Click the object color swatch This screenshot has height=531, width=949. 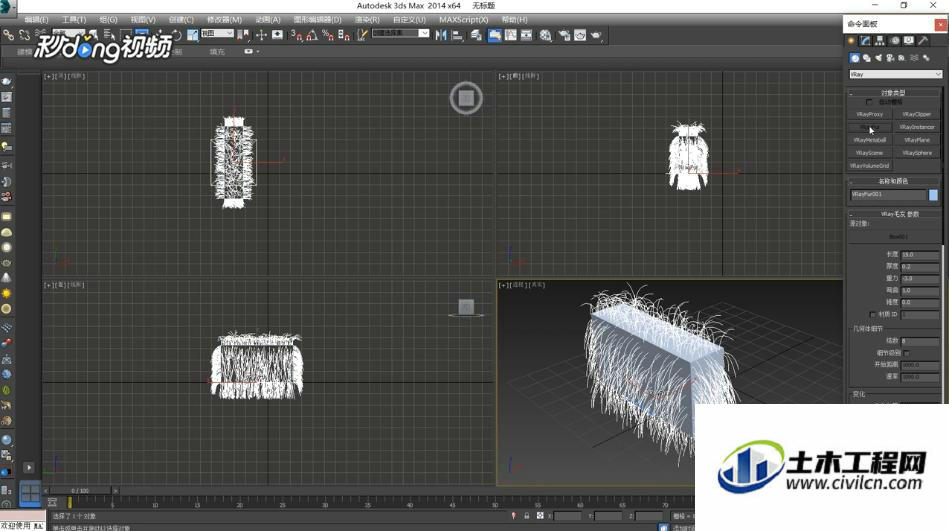tap(933, 194)
